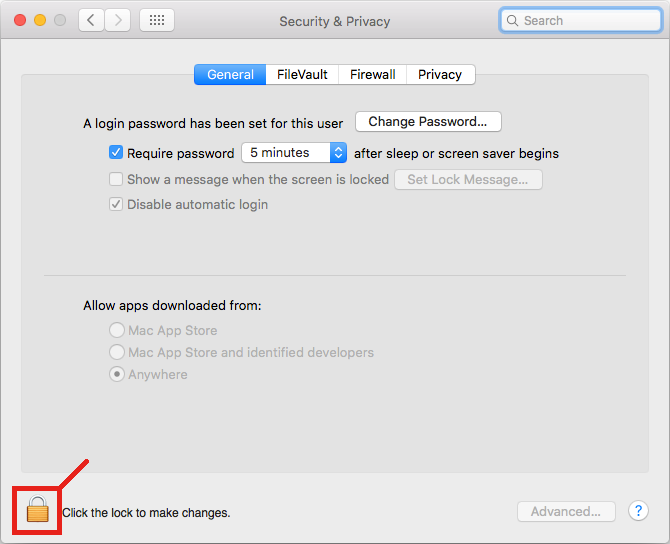Switch to the FileVault tab

pyautogui.click(x=302, y=75)
